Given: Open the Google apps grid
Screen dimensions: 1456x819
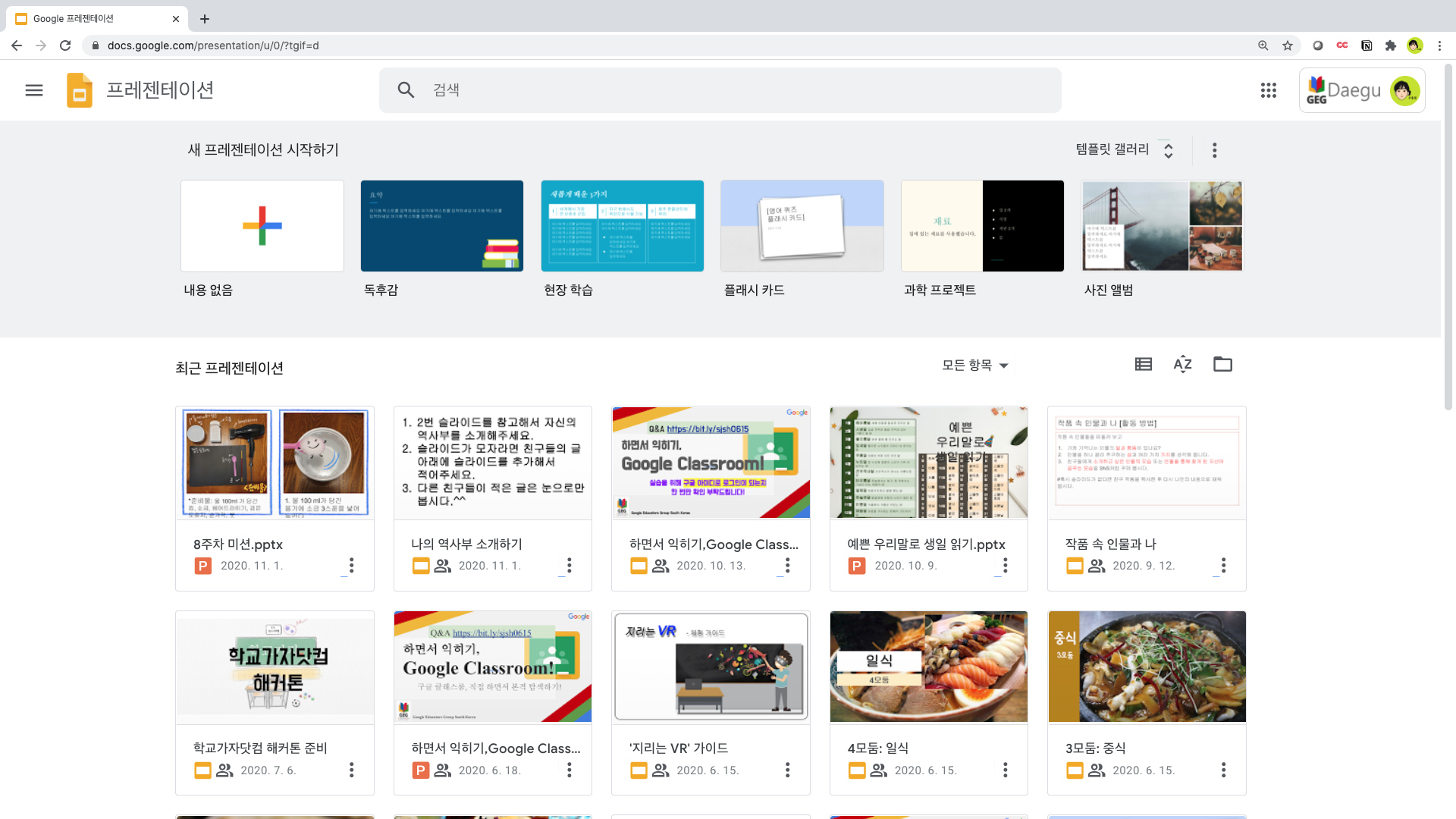Looking at the screenshot, I should point(1268,90).
